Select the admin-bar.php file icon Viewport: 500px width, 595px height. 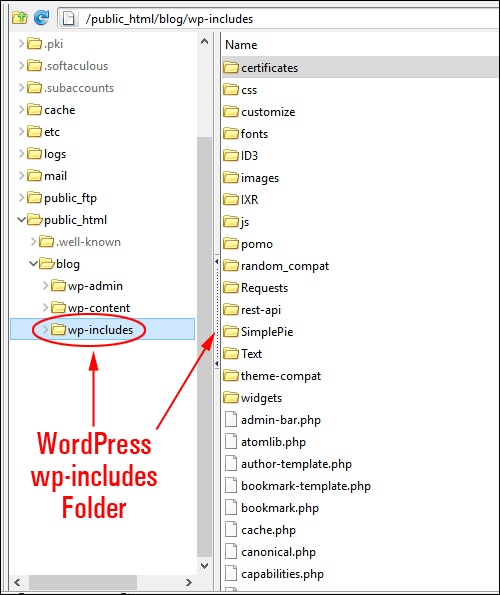[x=231, y=420]
